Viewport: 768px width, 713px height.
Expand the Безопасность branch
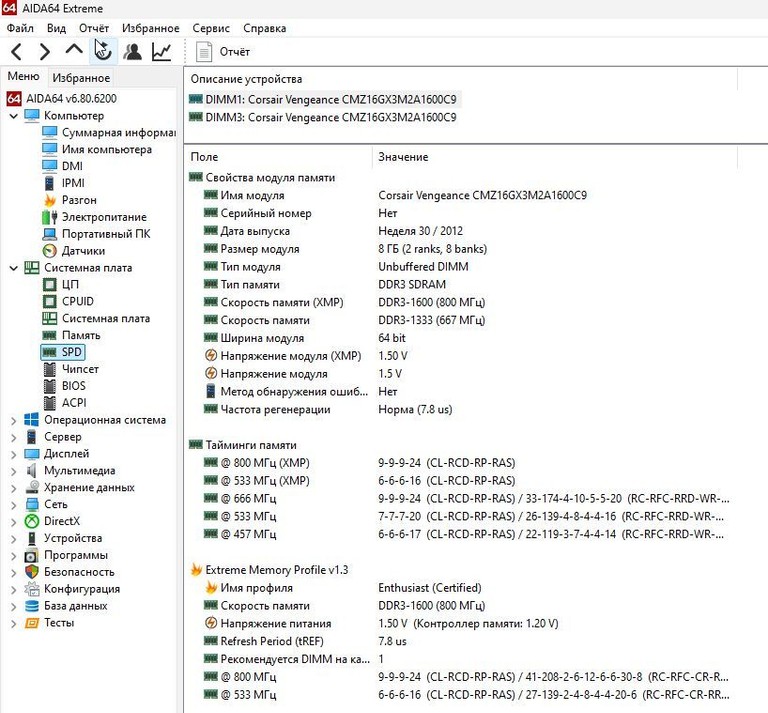click(14, 572)
